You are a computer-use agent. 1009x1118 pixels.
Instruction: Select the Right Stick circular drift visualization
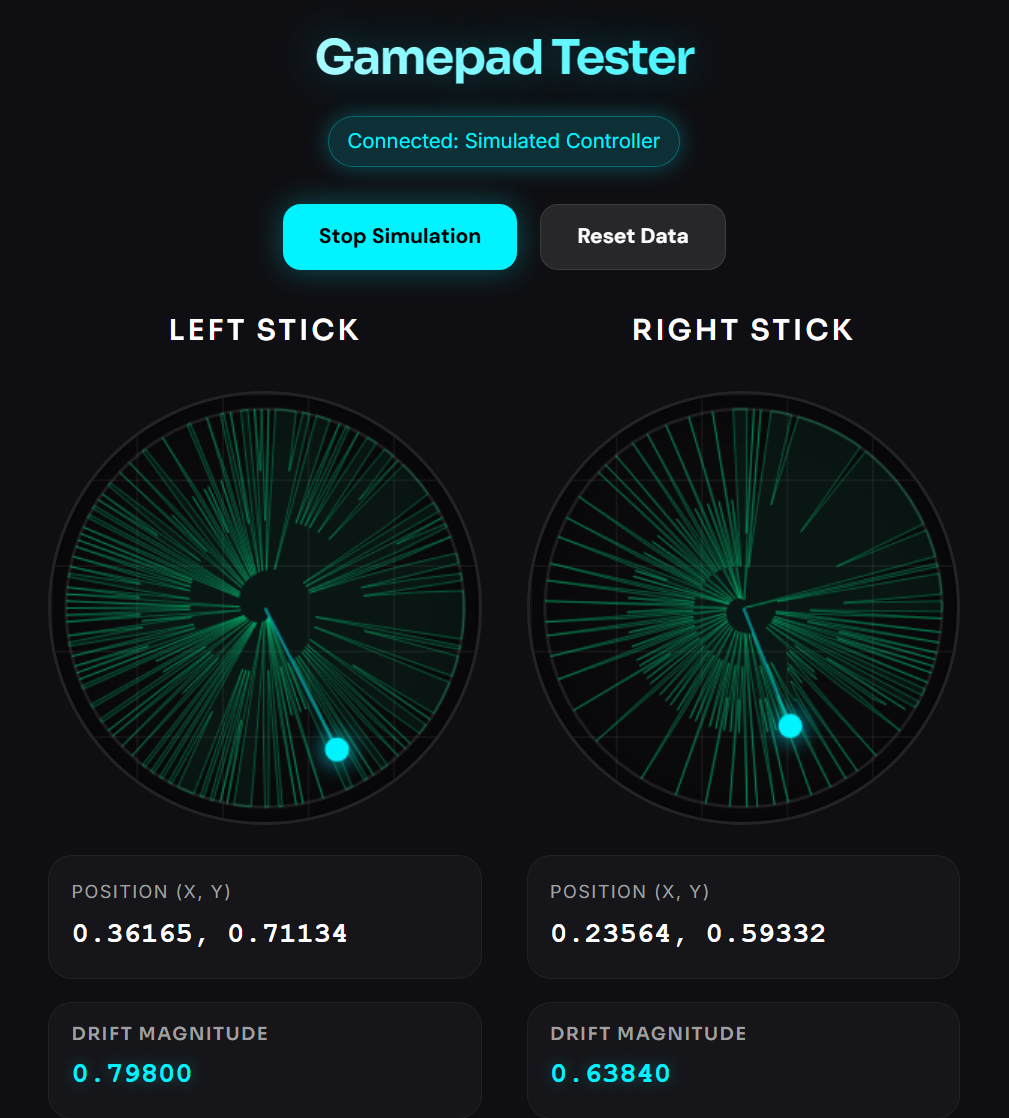coord(743,605)
